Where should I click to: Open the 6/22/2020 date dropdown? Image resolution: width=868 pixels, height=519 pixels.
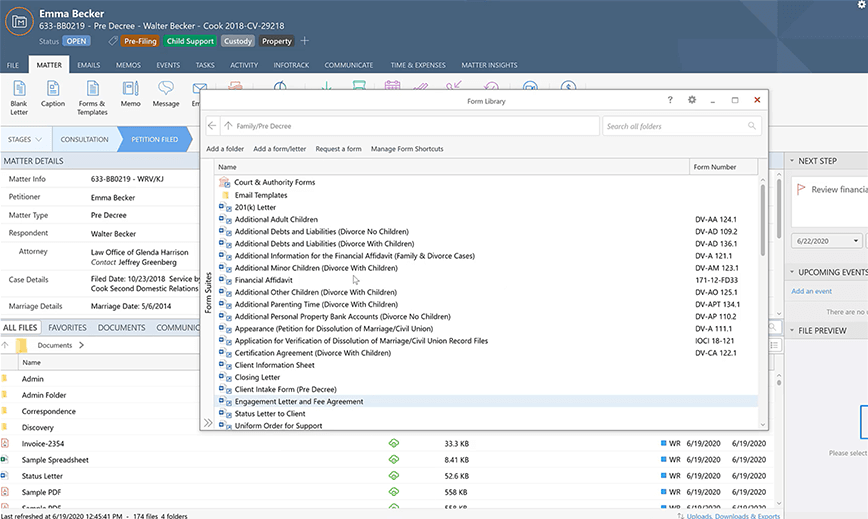click(856, 241)
